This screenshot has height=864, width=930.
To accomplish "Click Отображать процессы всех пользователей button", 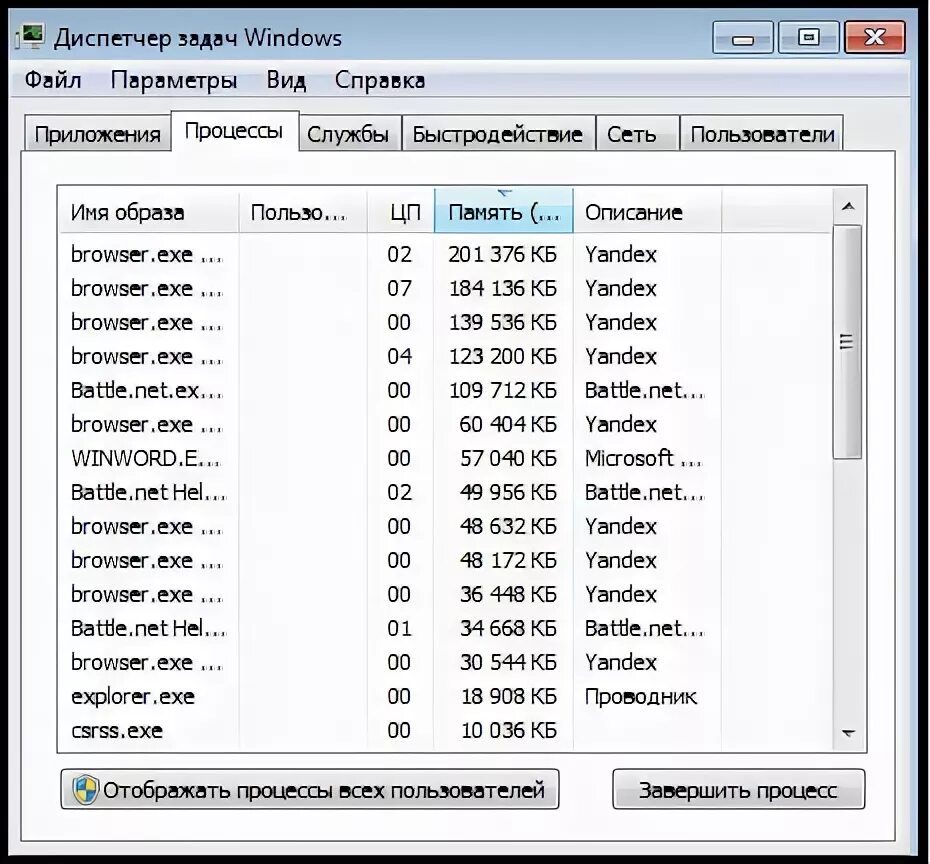I will click(x=310, y=789).
